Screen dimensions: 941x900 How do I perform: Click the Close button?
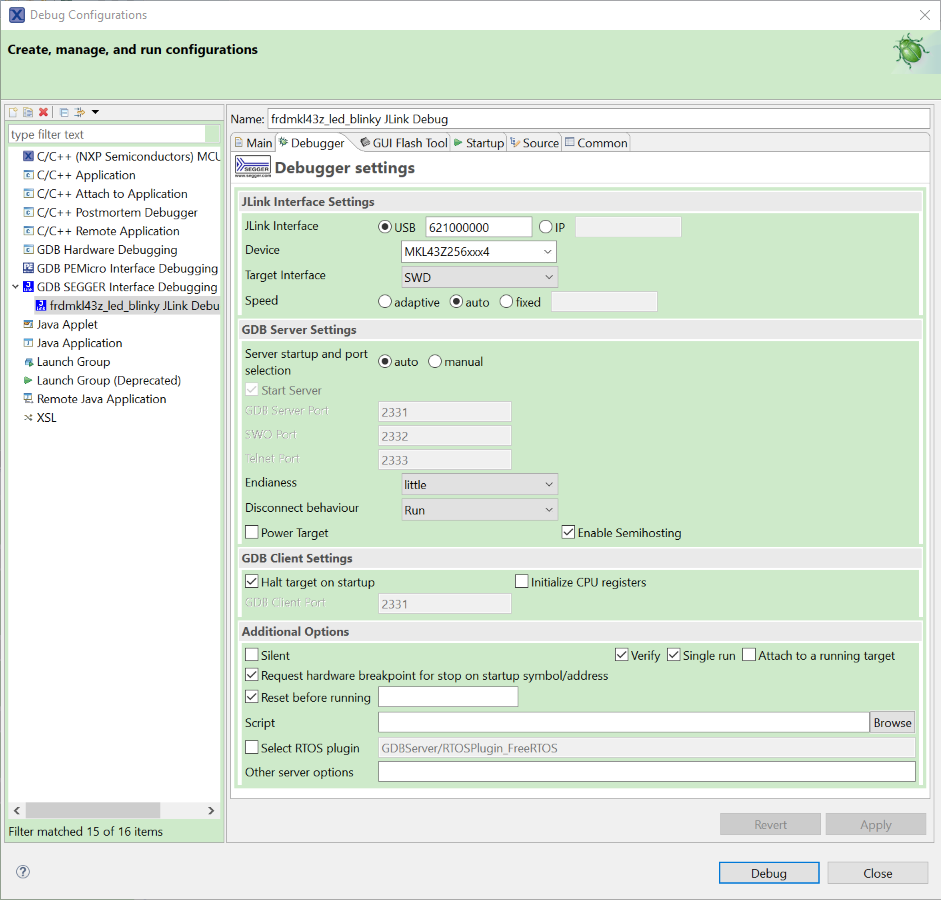(x=877, y=873)
